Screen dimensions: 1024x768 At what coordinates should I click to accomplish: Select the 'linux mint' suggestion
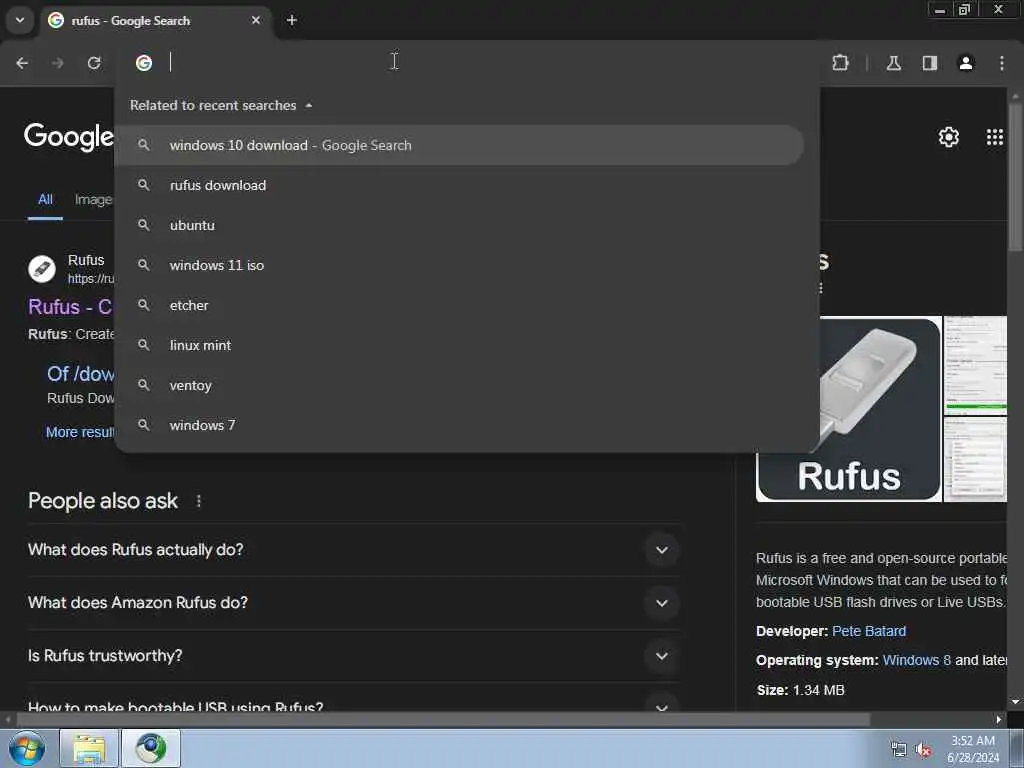pos(459,345)
